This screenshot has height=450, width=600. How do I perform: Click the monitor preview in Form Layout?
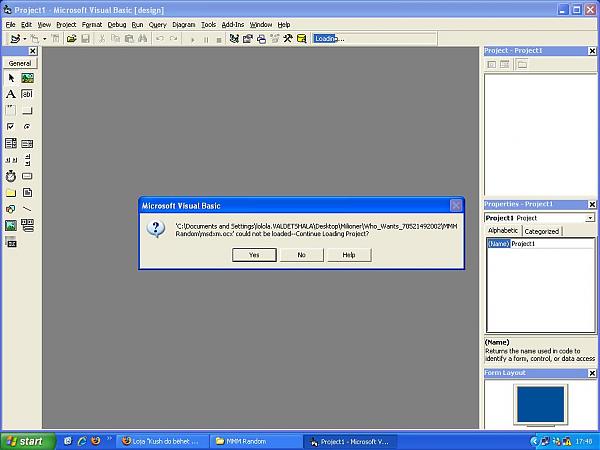pos(540,405)
